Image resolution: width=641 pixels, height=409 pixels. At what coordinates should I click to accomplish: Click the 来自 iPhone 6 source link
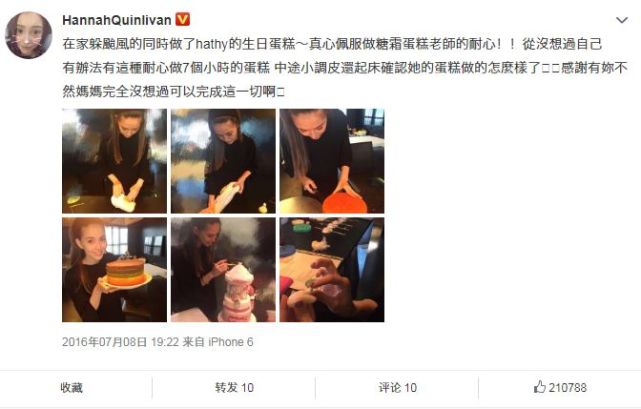point(218,342)
